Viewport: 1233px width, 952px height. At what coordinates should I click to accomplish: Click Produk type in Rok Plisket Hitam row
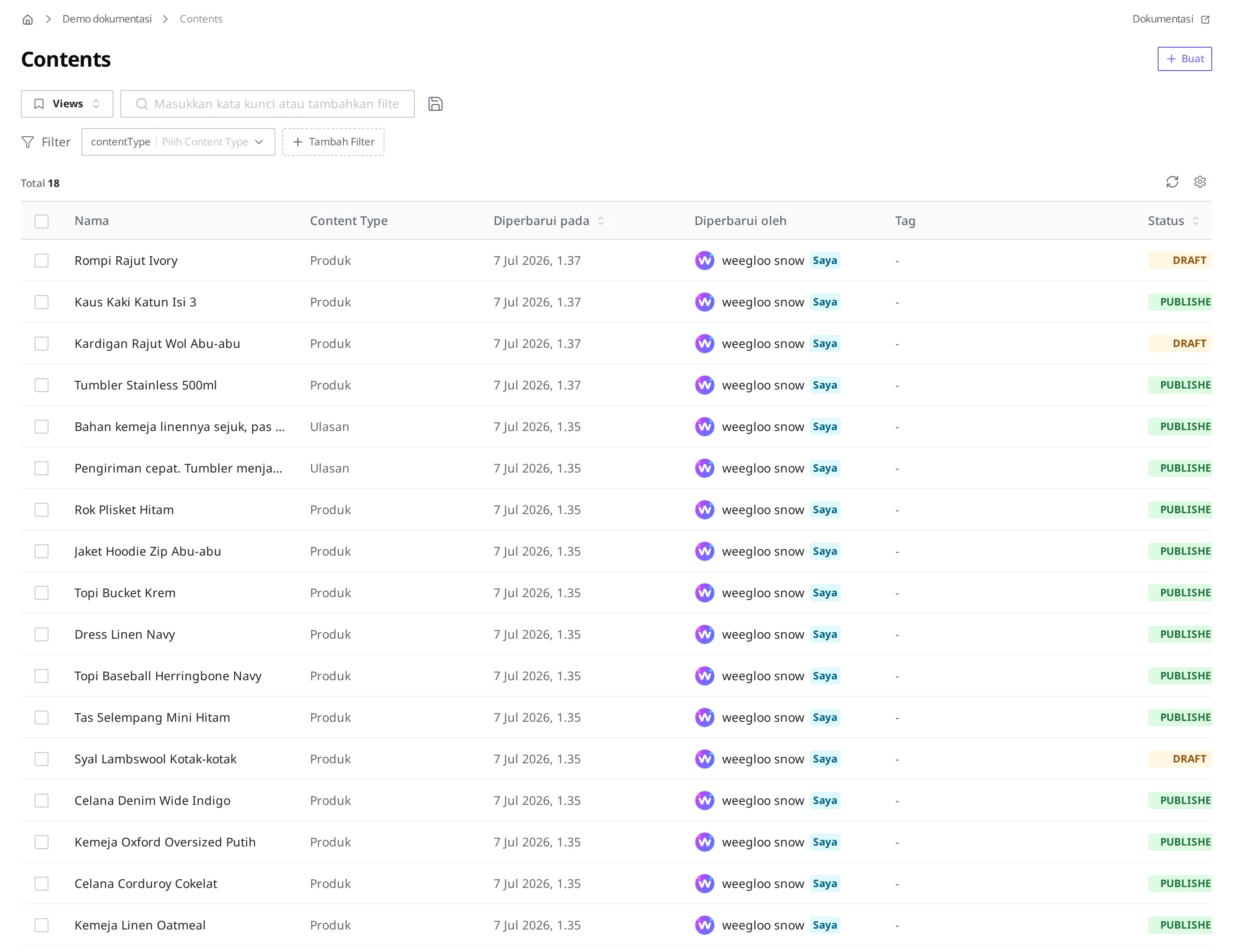point(330,510)
